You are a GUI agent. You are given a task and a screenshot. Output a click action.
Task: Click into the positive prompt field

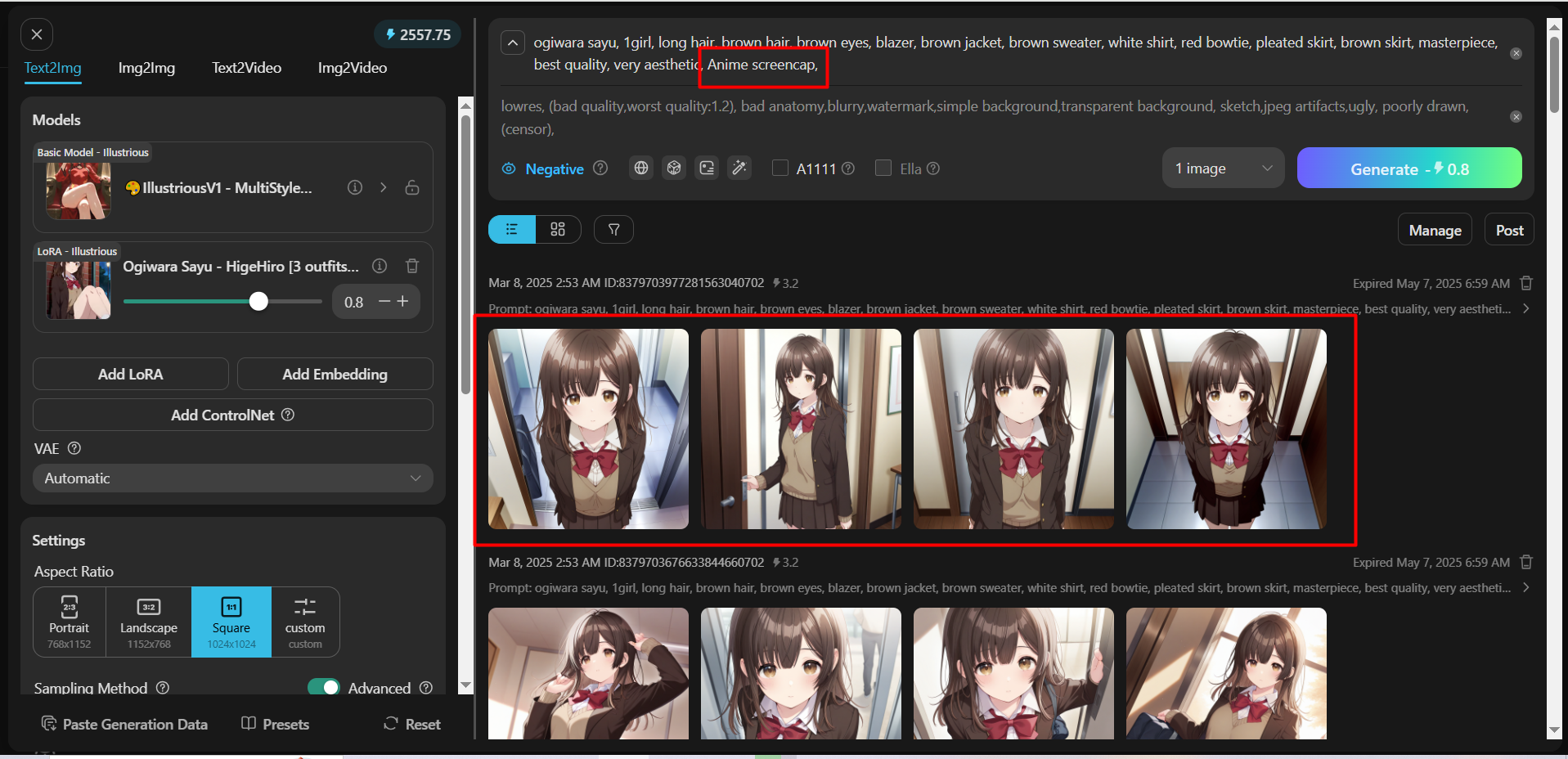point(1016,53)
